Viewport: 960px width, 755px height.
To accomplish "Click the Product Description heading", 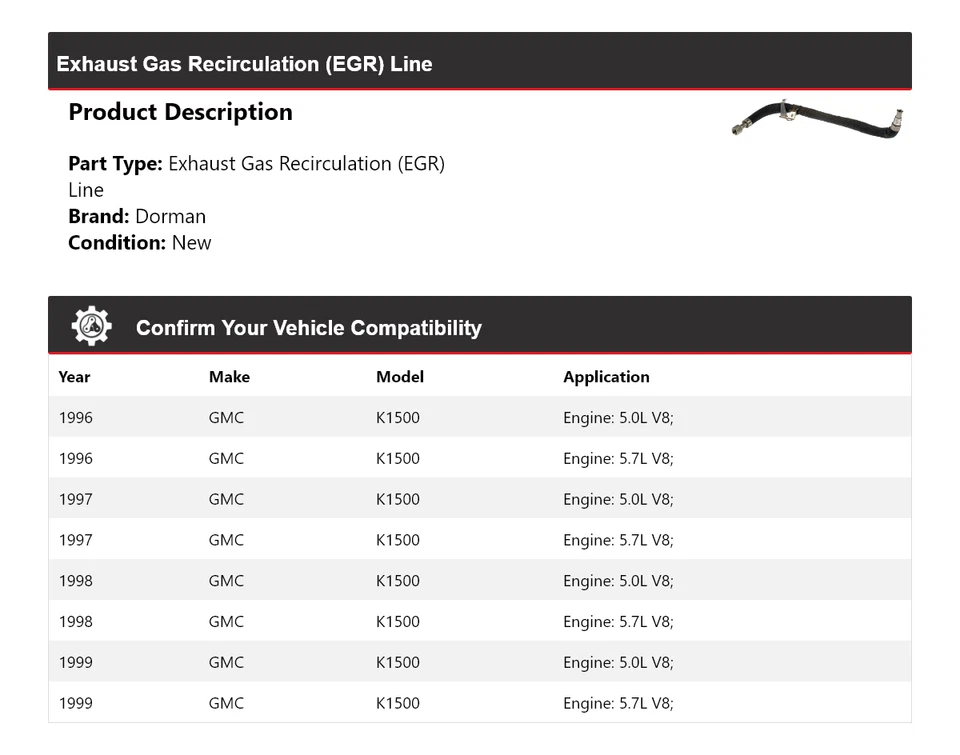I will [180, 112].
